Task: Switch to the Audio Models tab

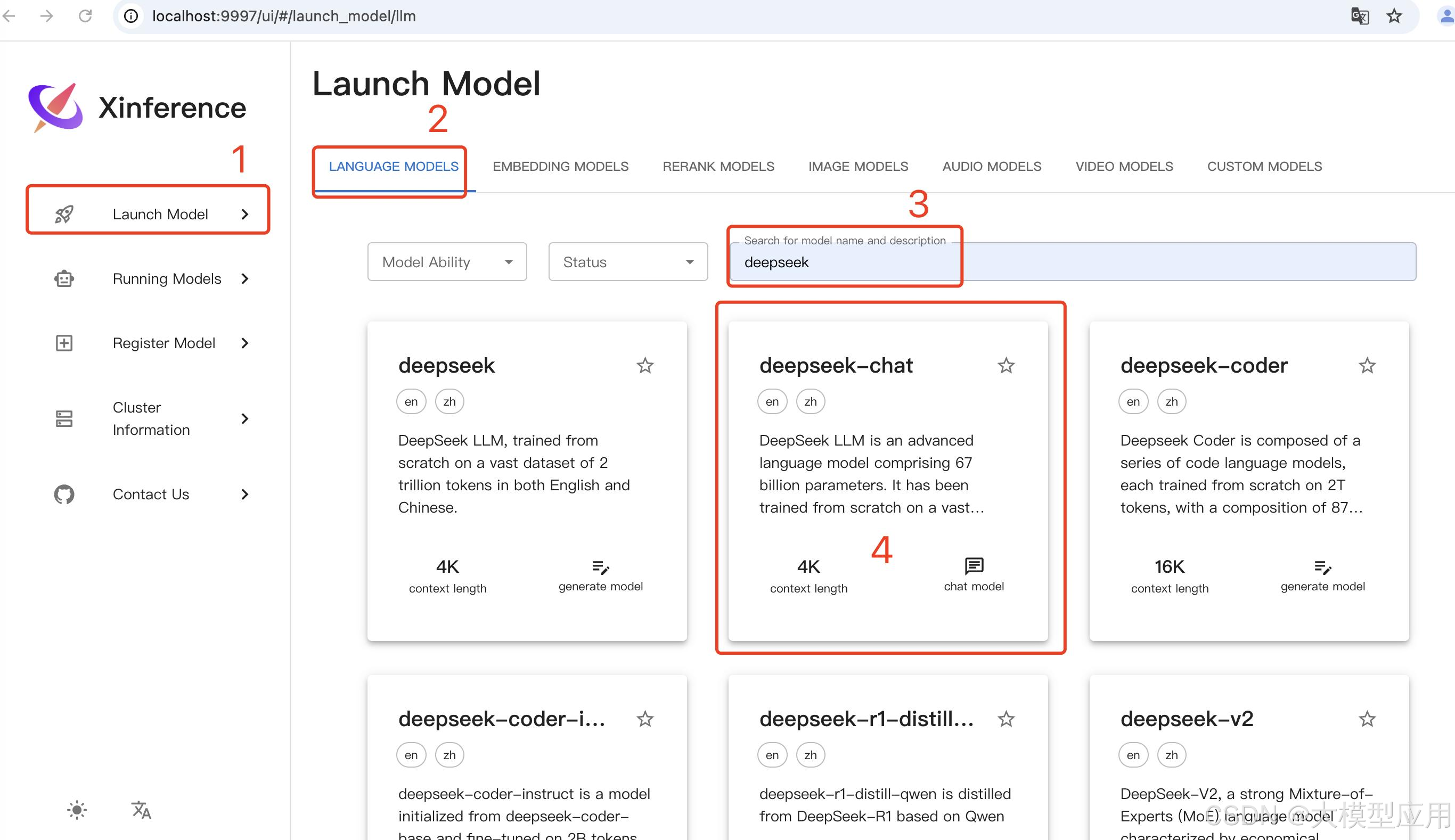Action: tap(992, 166)
